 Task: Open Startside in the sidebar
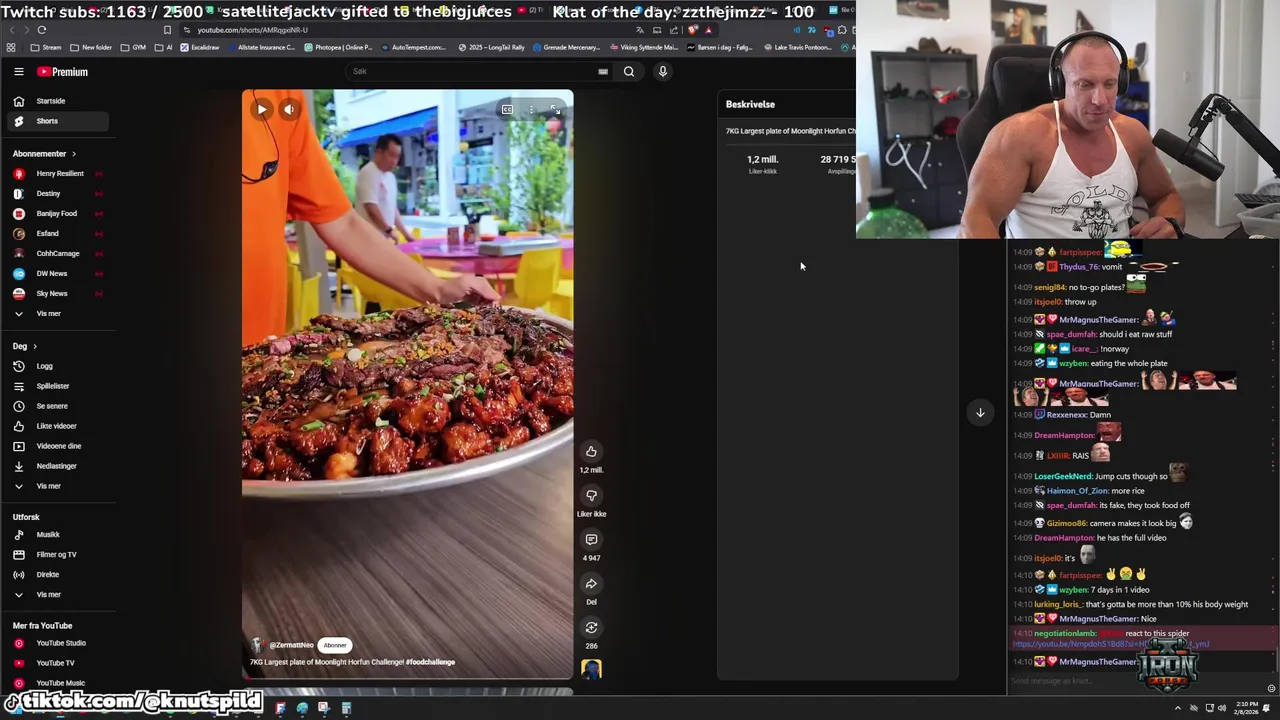click(56, 101)
